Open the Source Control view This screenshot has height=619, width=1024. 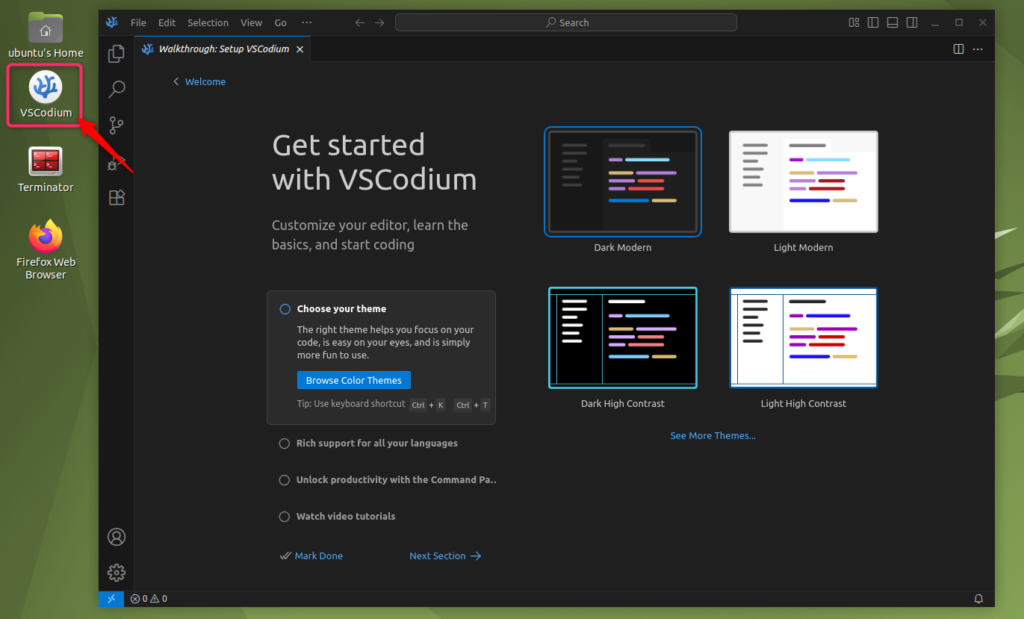coord(116,125)
